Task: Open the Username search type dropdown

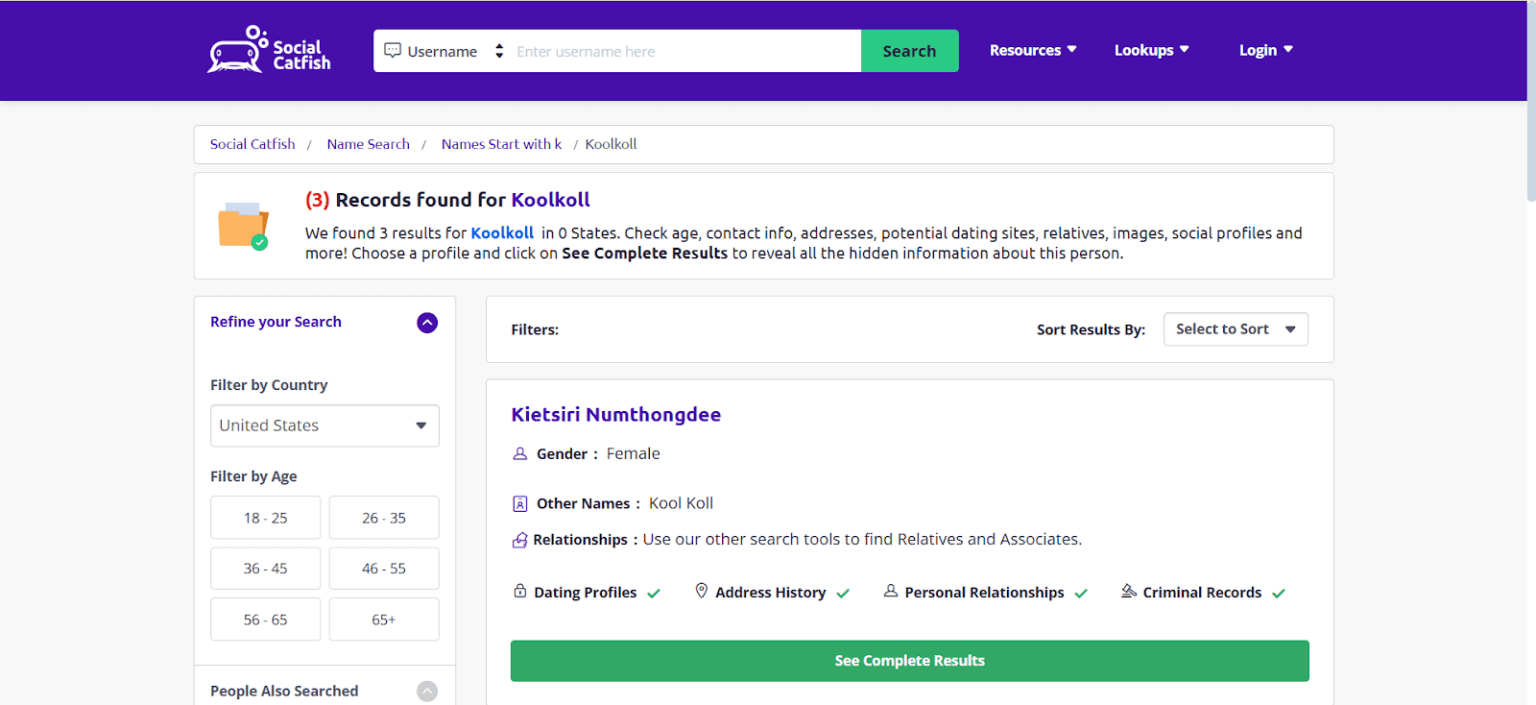Action: 444,51
